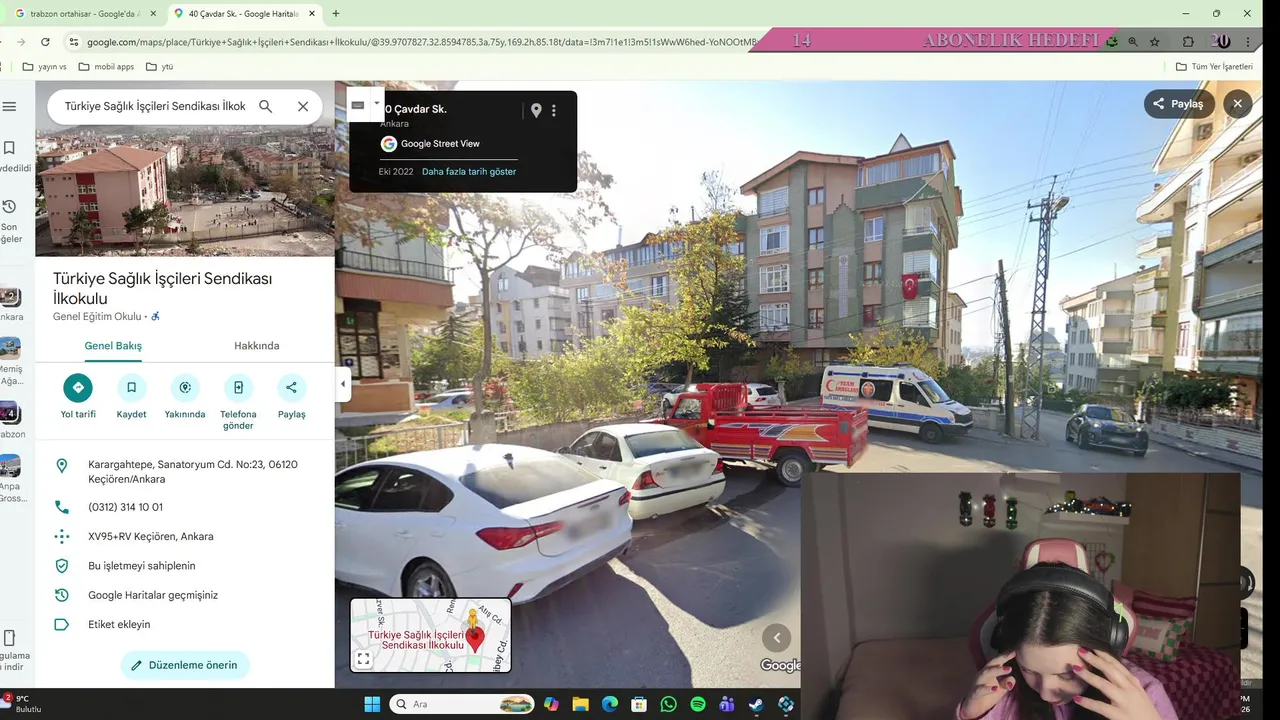Click the Paylaş share icon in the side panel
Image resolution: width=1280 pixels, height=720 pixels.
(291, 388)
